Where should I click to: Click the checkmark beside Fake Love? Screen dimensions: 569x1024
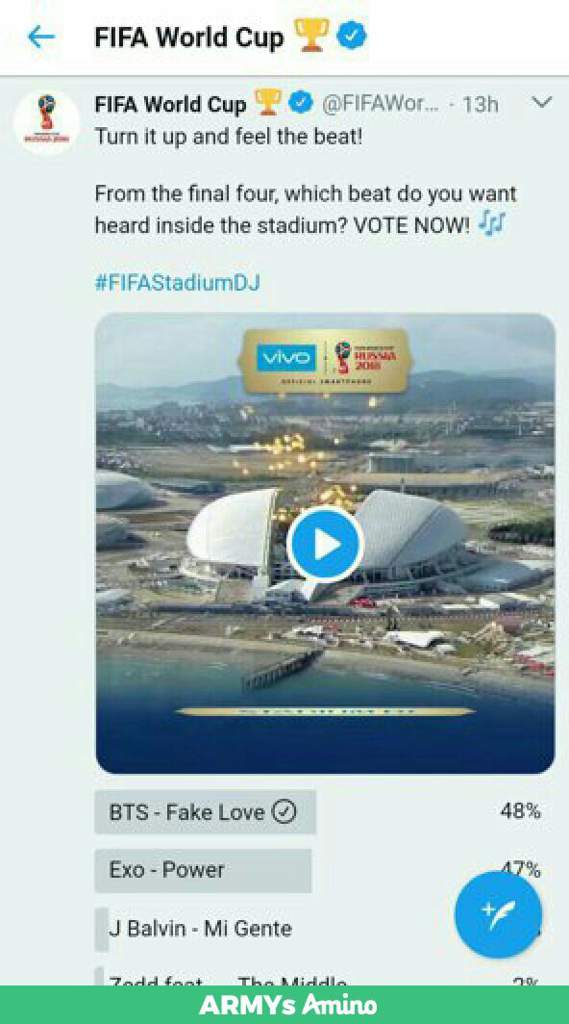click(x=284, y=812)
